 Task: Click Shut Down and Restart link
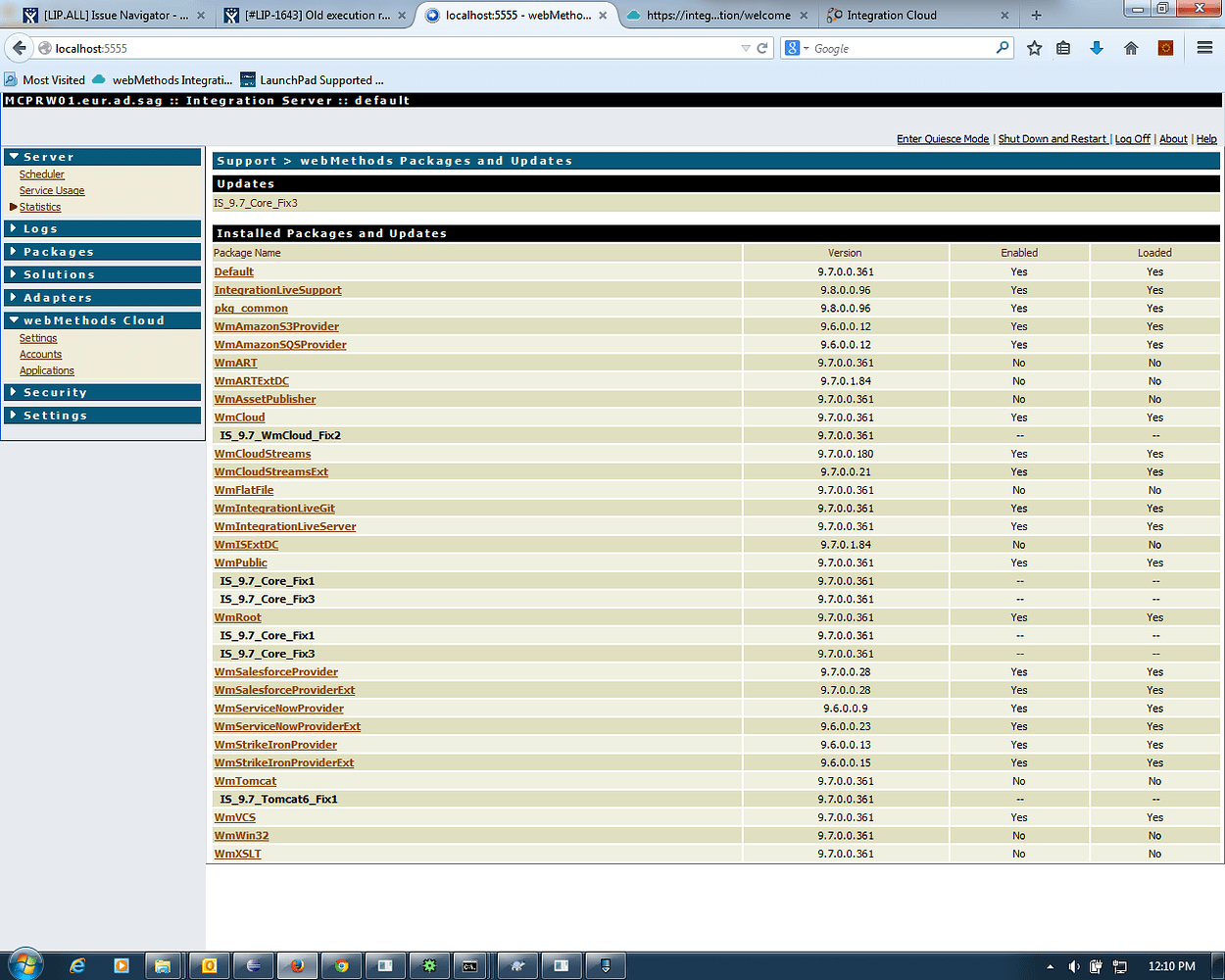point(1053,139)
